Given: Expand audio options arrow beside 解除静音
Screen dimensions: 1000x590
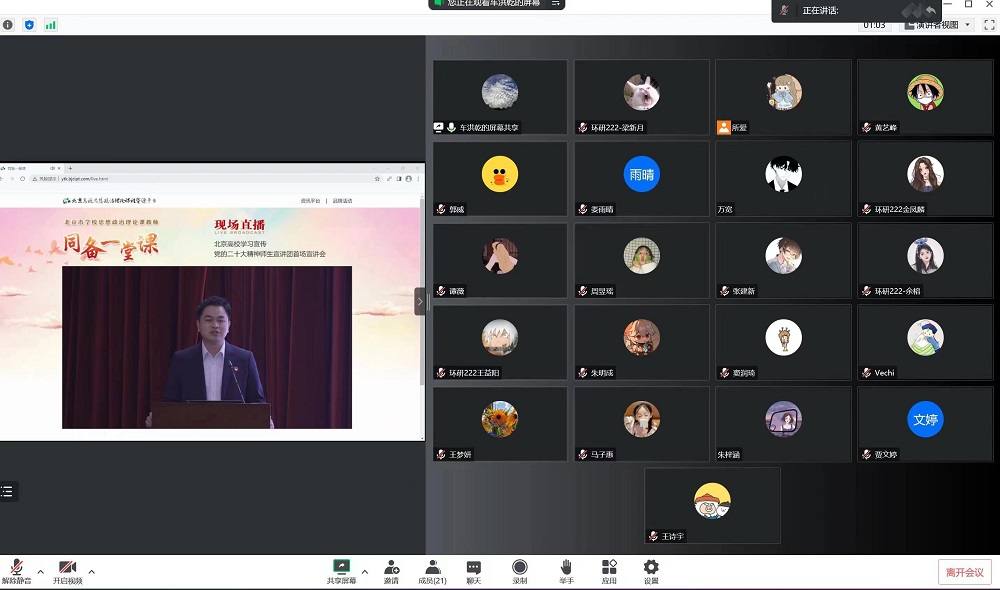Looking at the screenshot, I should 40,572.
